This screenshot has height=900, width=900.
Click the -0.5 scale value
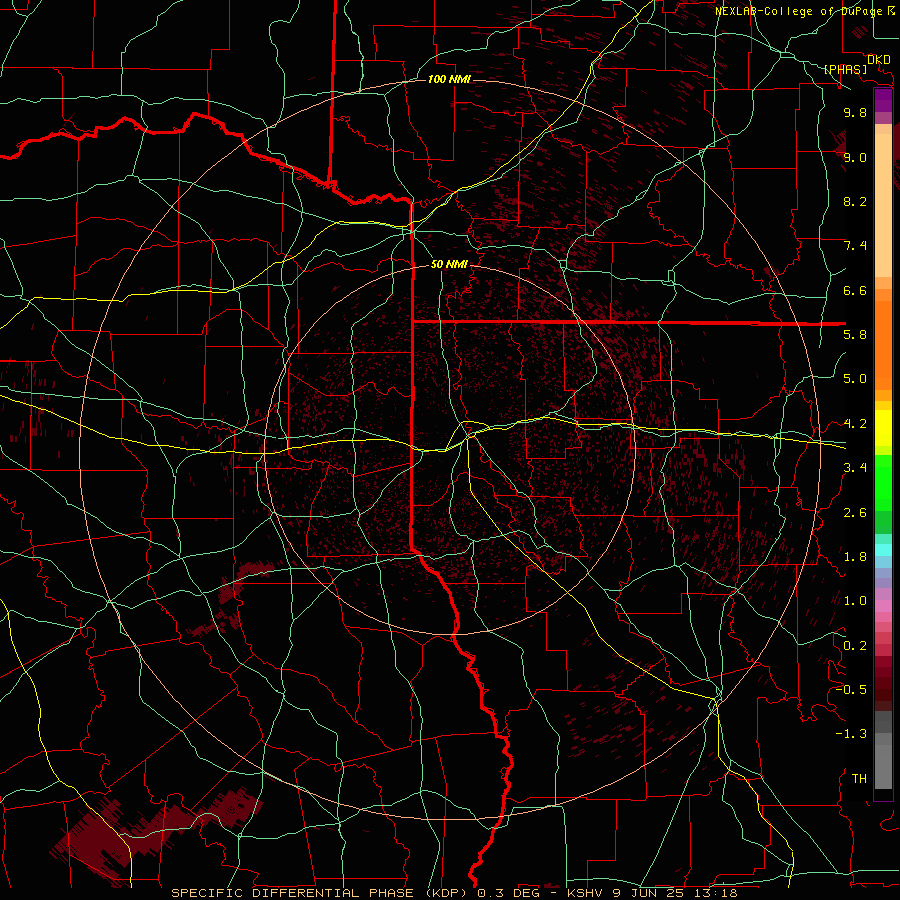pyautogui.click(x=851, y=690)
